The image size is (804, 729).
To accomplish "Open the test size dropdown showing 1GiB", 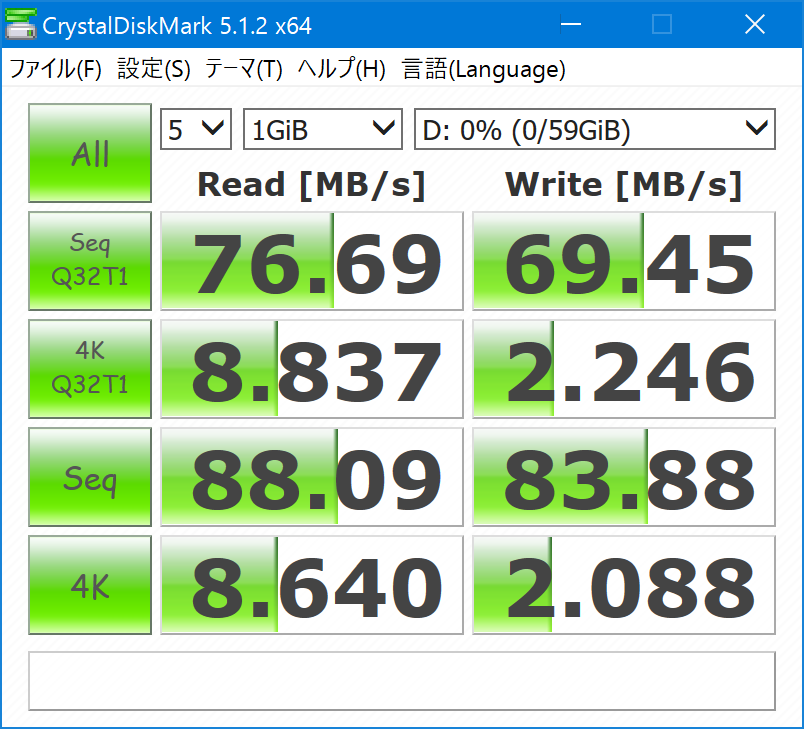I will (323, 129).
